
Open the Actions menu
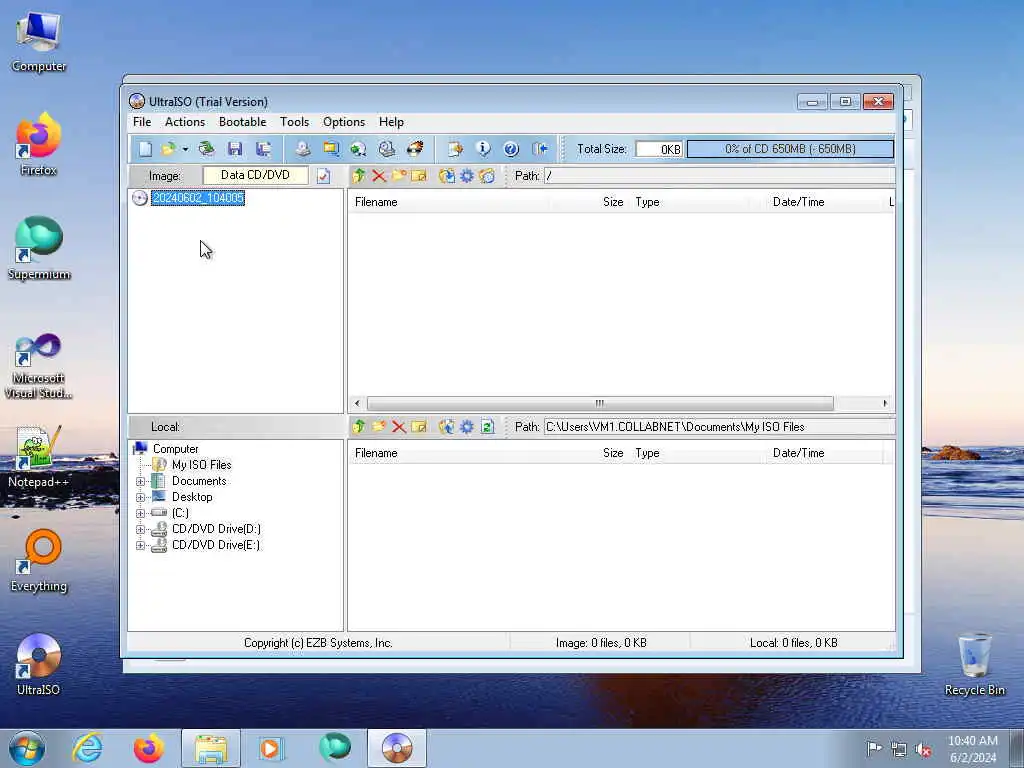[185, 122]
